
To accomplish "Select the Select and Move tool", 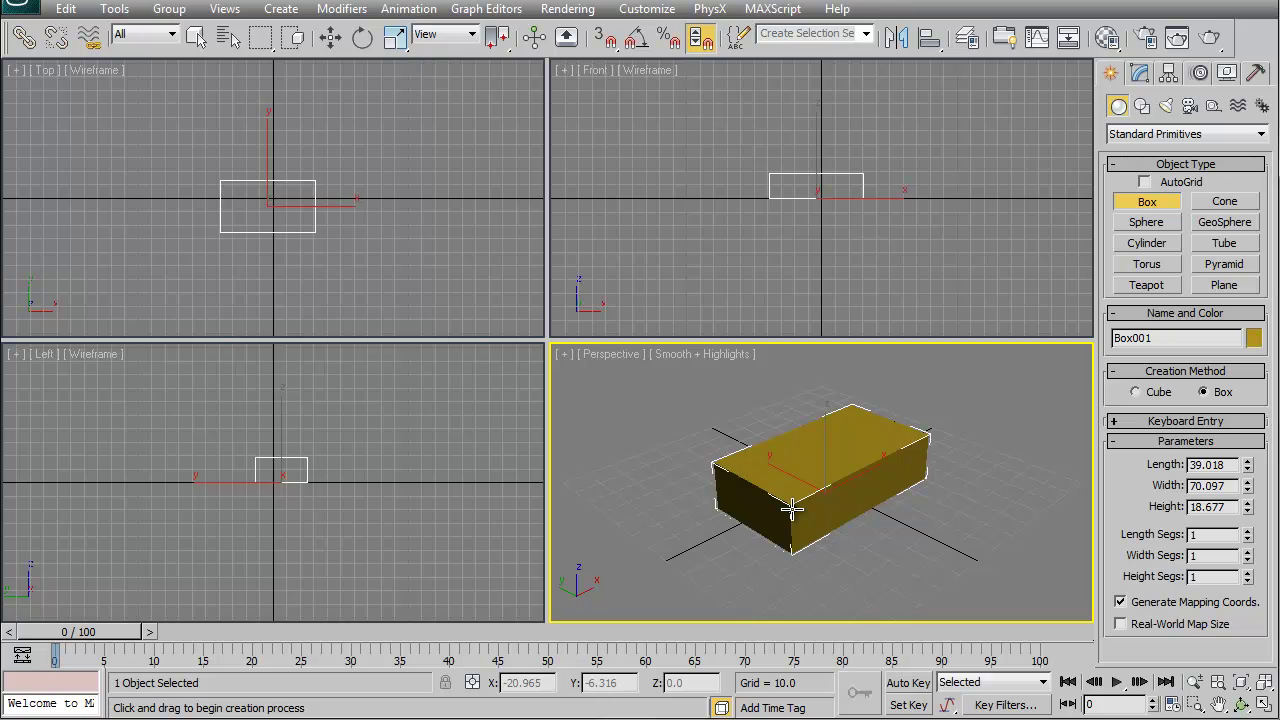I will (x=330, y=38).
